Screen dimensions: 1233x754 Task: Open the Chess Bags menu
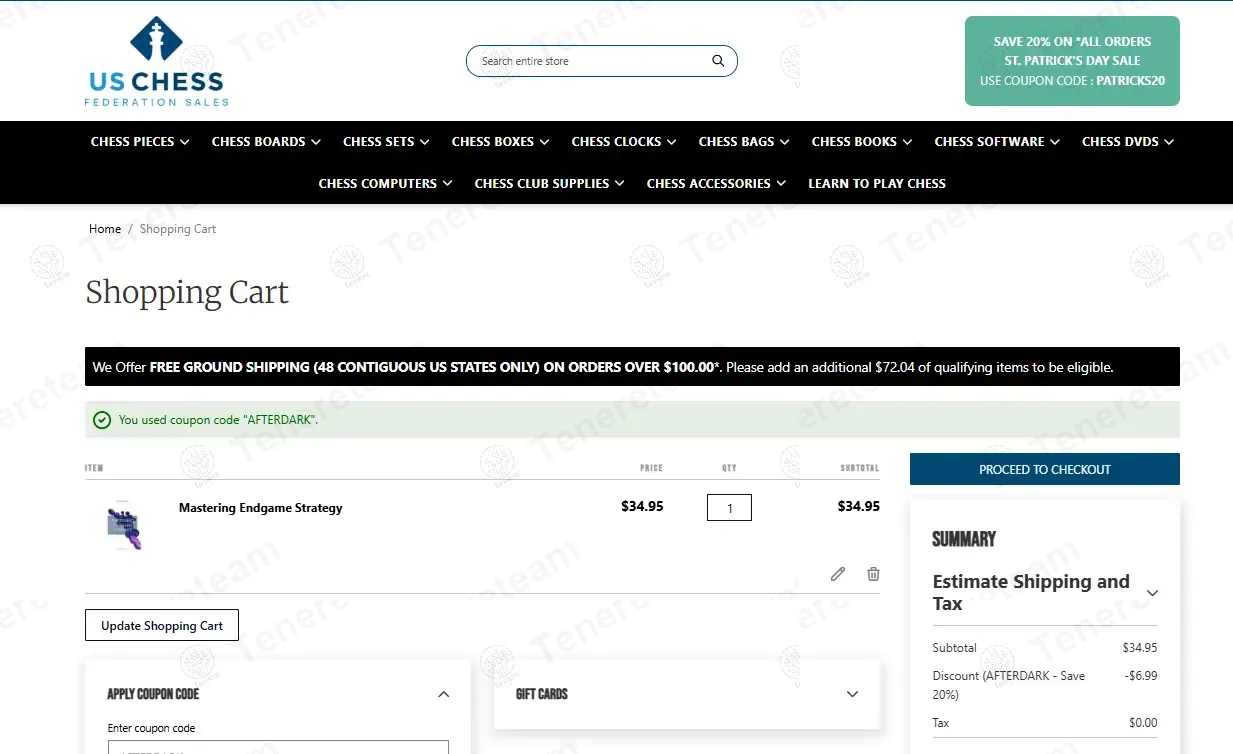point(744,142)
